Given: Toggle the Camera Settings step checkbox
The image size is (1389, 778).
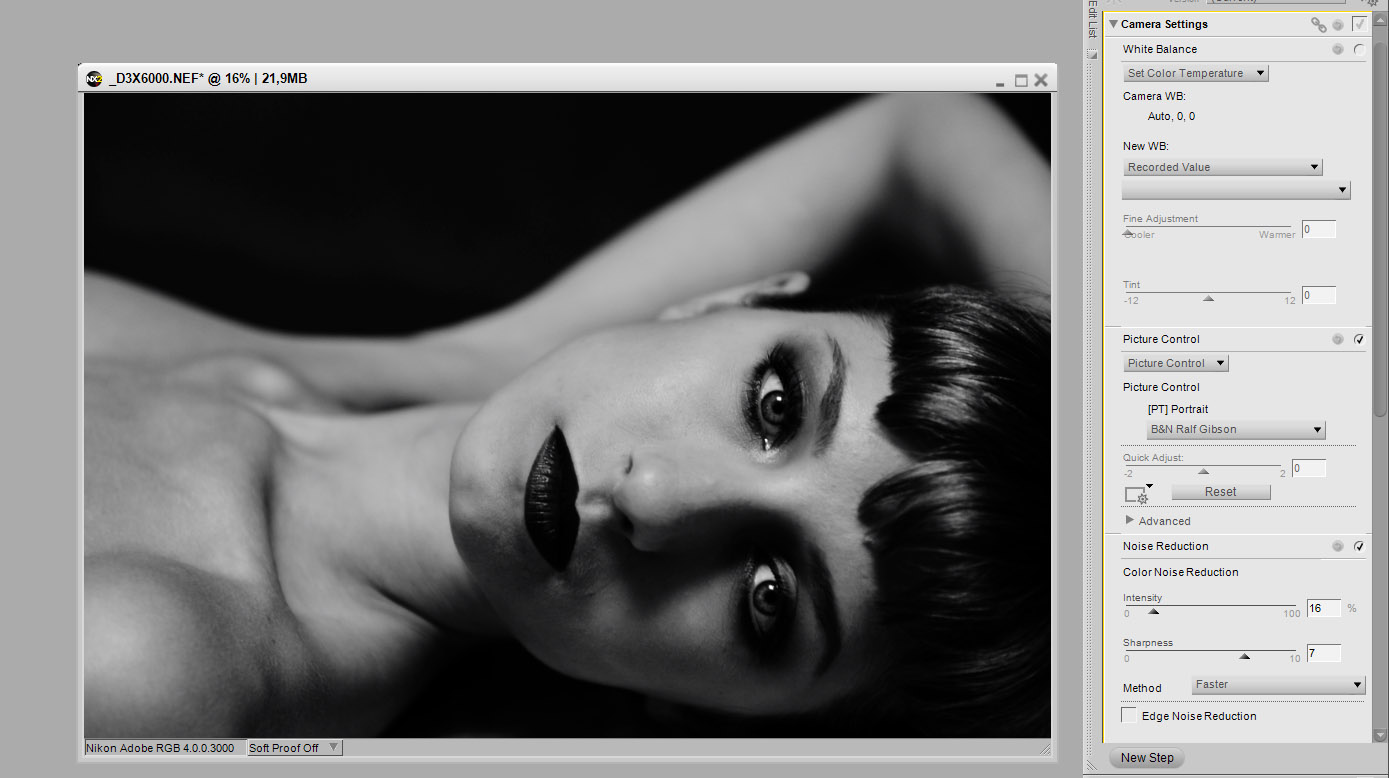Looking at the screenshot, I should 1359,24.
